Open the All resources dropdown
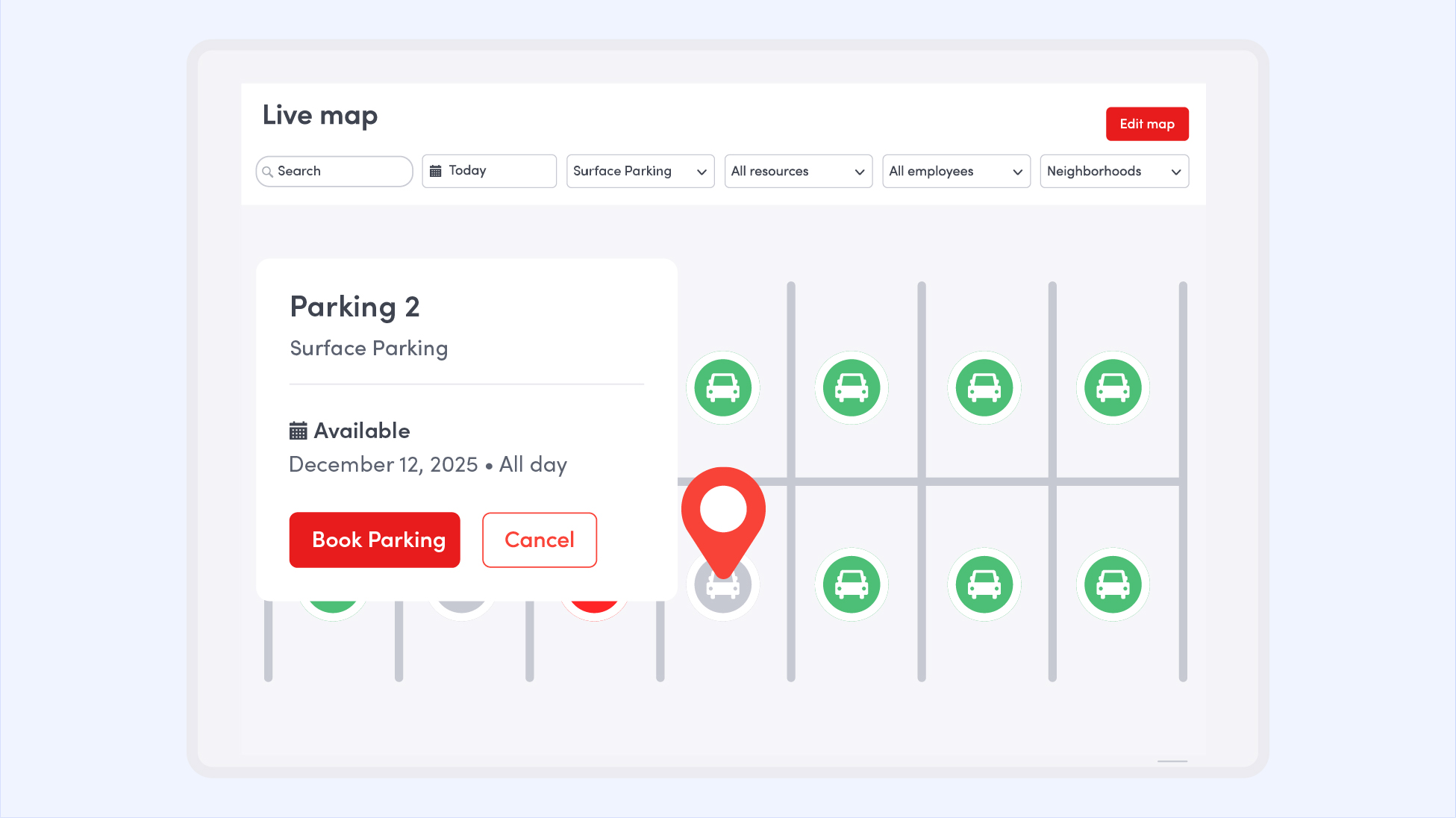Screen dimensions: 1456x818 [x=798, y=171]
